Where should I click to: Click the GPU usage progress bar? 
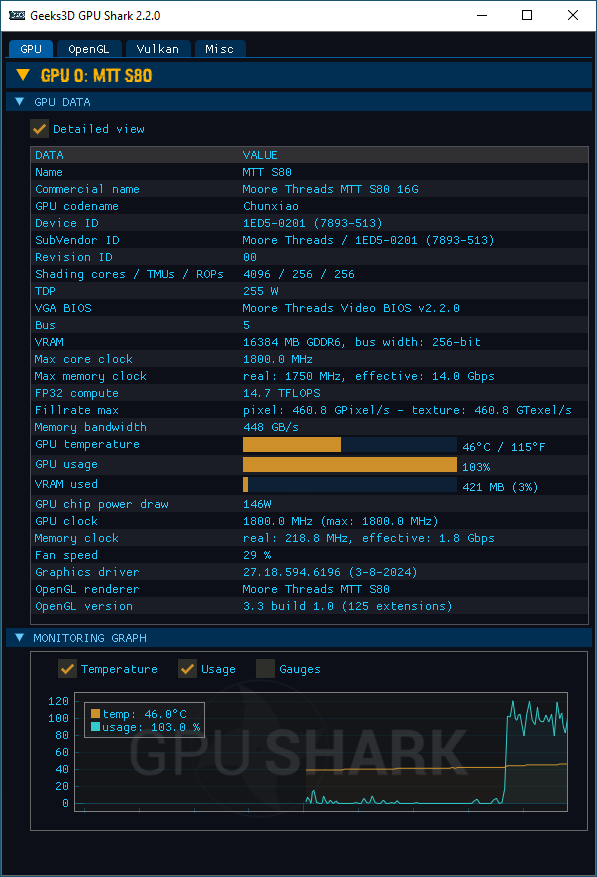(x=350, y=465)
